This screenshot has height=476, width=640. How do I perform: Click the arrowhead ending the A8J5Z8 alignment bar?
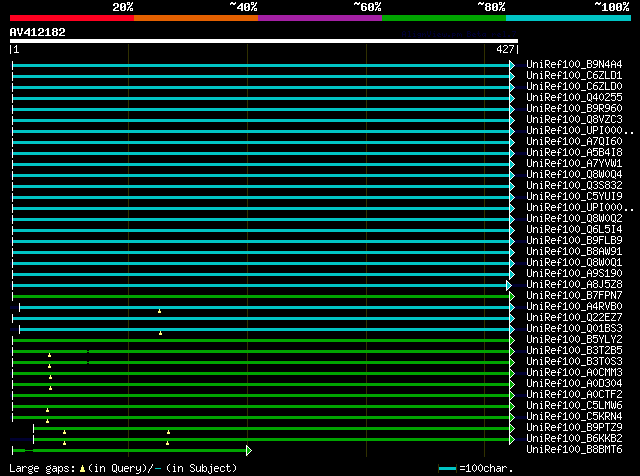coord(509,285)
